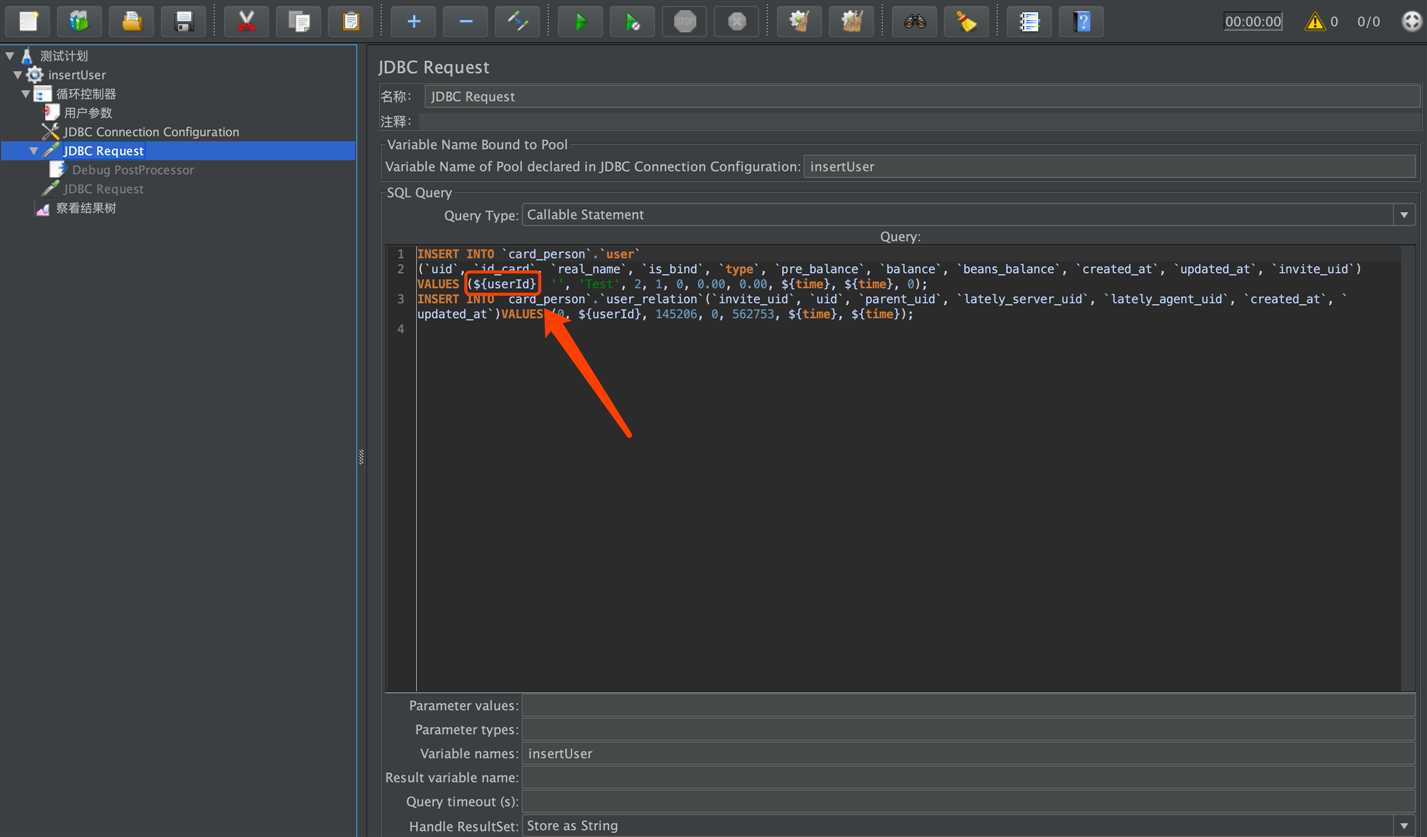Open the Query Type dropdown
The height and width of the screenshot is (837, 1427).
1404,215
